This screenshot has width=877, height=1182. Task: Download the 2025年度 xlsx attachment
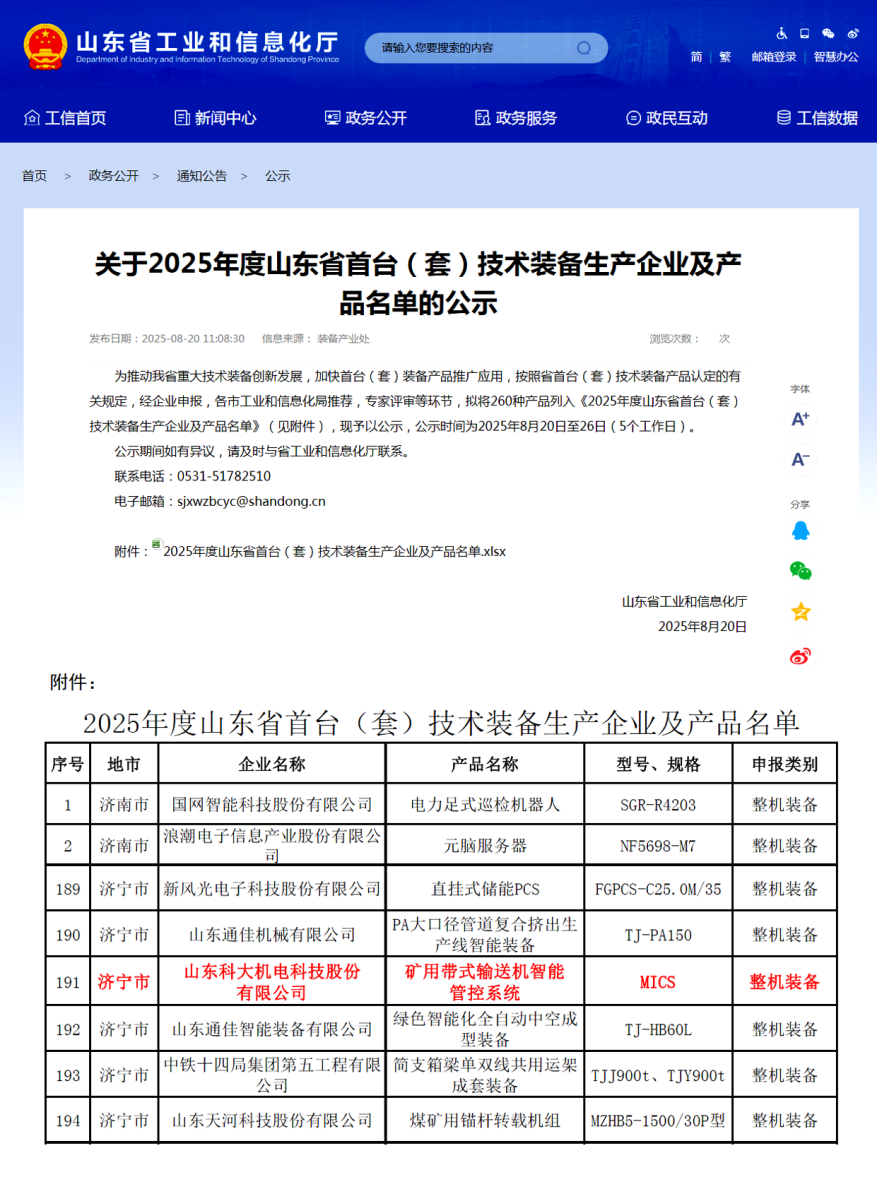[334, 551]
